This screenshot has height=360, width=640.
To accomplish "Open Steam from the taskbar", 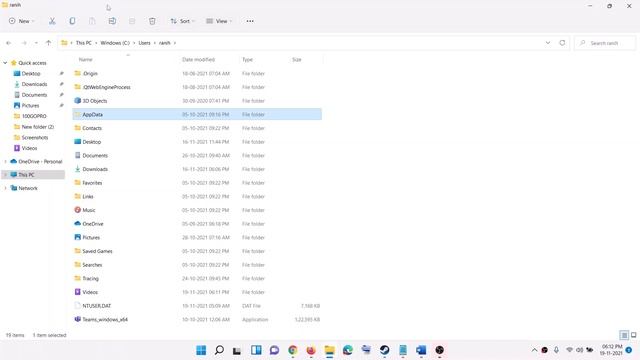I will click(x=384, y=350).
